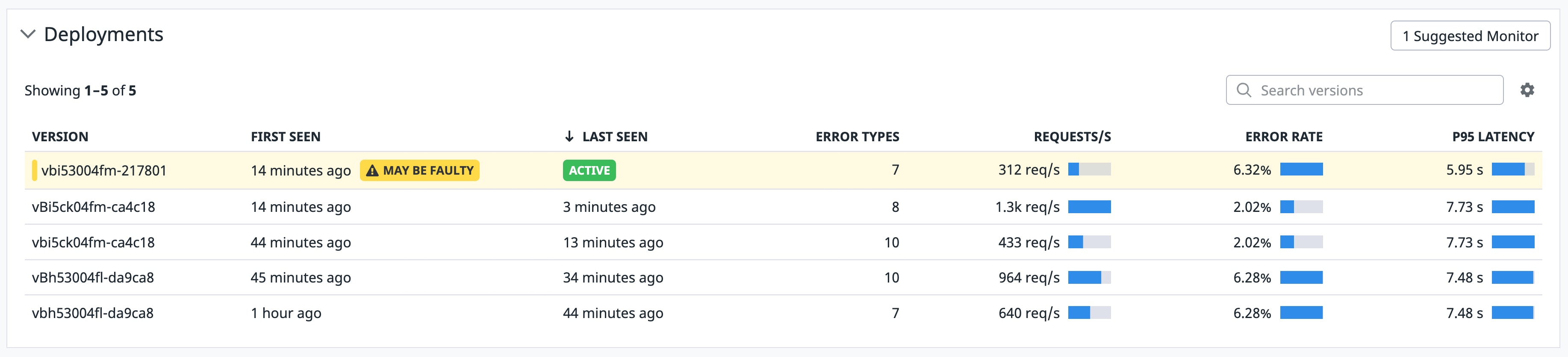Click the May Be Faulty warning badge
Screen dimensions: 1568x357
[x=419, y=170]
